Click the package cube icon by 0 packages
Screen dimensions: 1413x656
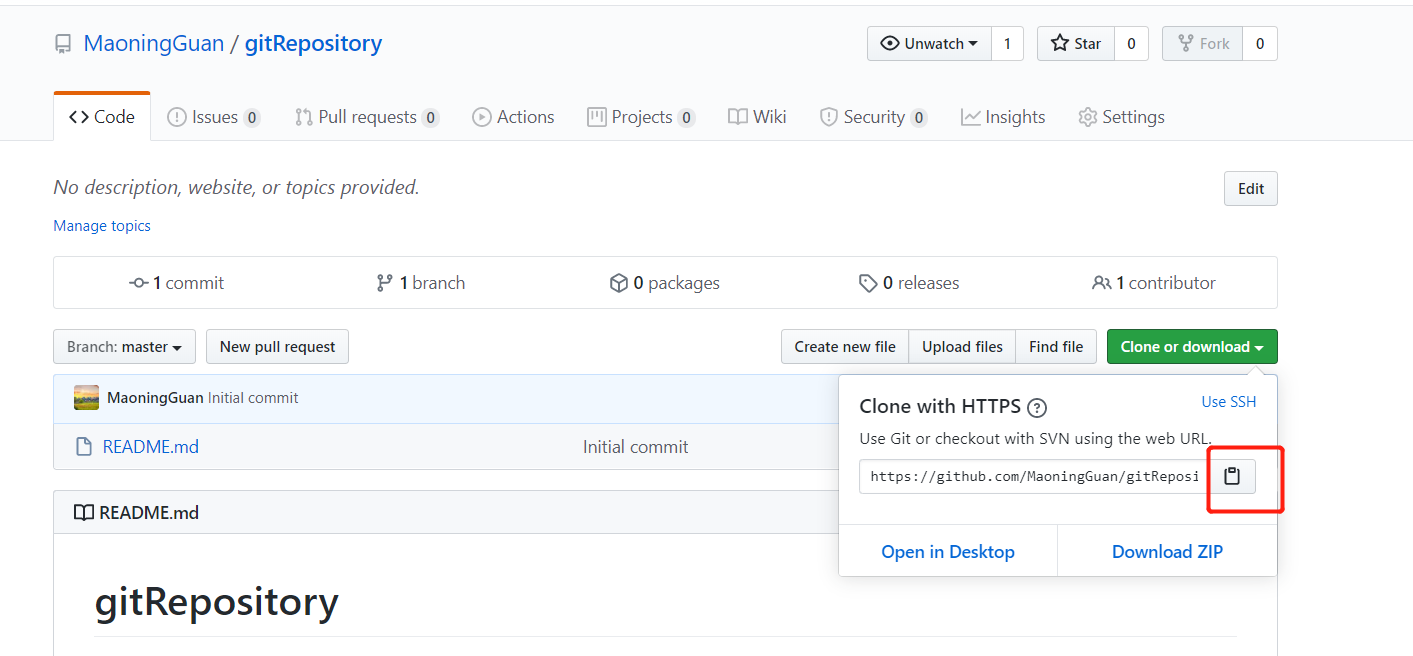tap(619, 283)
